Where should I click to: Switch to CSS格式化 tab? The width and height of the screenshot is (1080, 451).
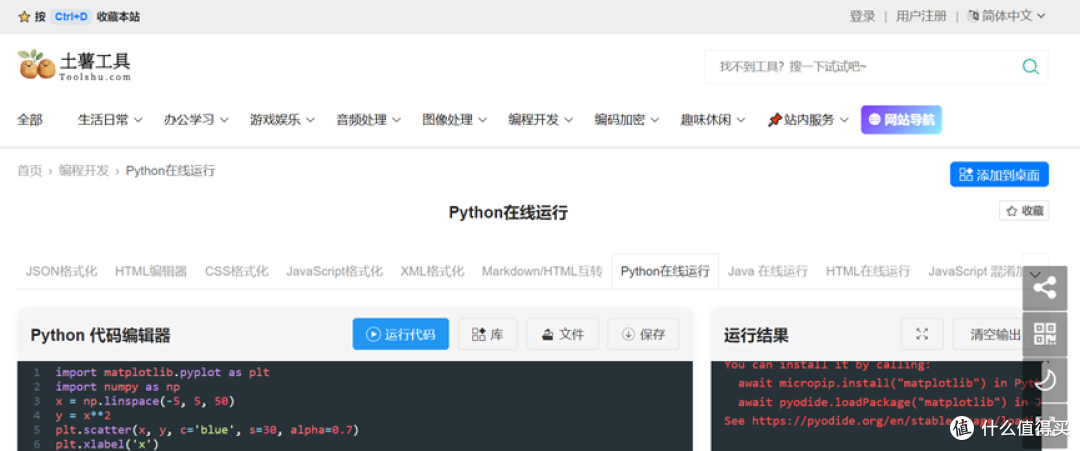pos(236,271)
